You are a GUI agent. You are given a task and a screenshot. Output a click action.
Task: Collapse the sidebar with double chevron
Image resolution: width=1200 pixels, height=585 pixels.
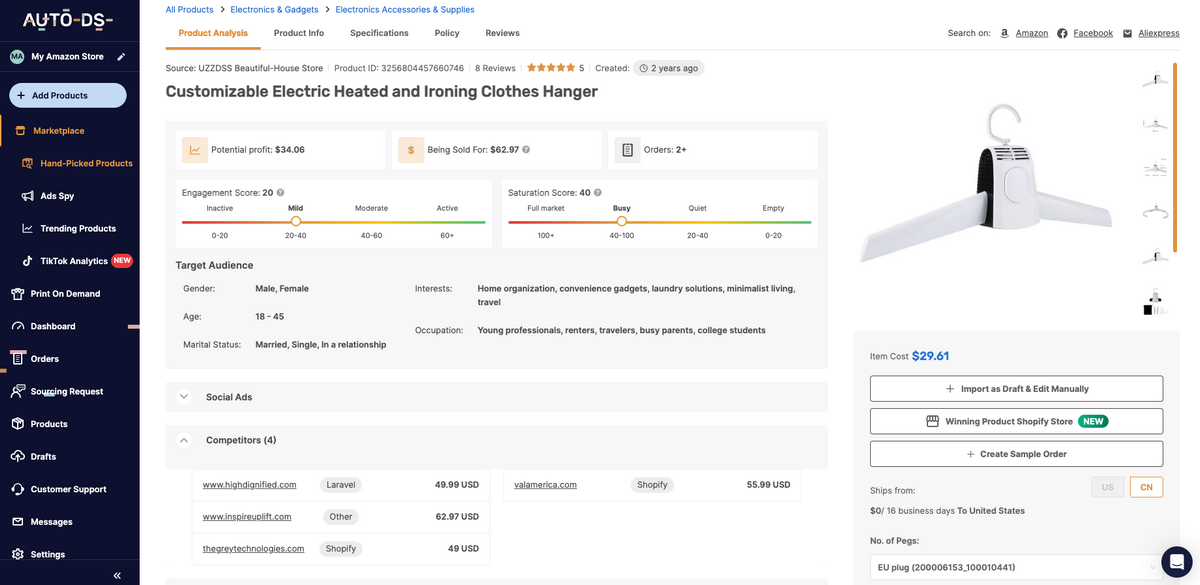(117, 576)
